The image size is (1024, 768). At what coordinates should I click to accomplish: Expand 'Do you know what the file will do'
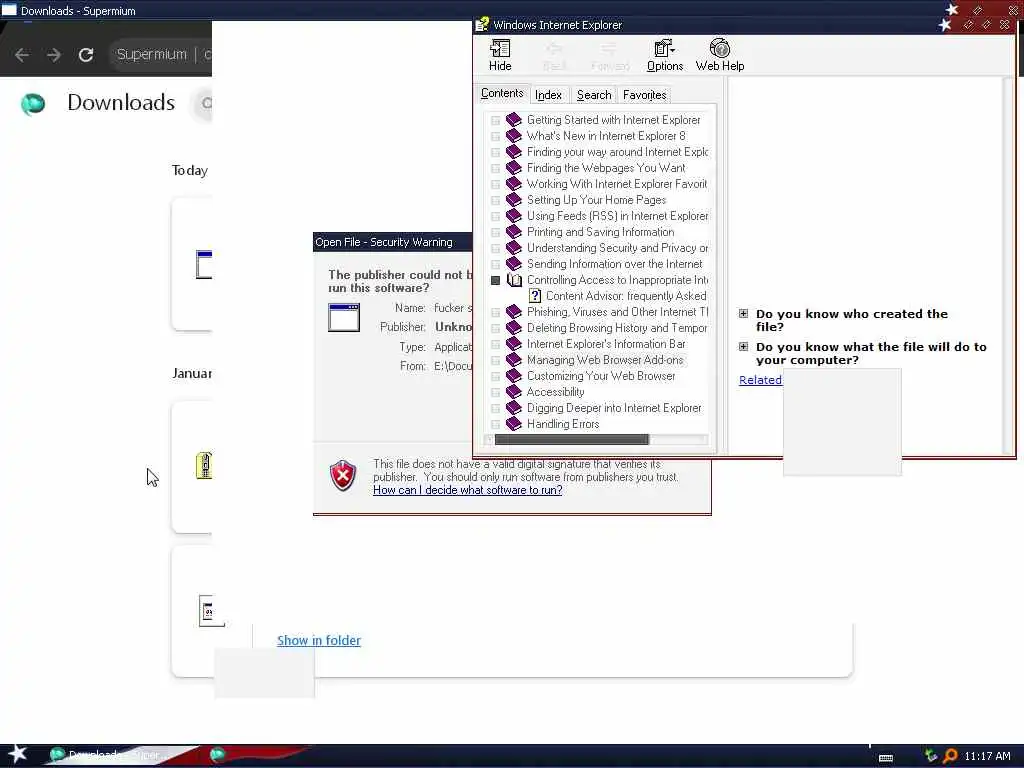pos(743,347)
